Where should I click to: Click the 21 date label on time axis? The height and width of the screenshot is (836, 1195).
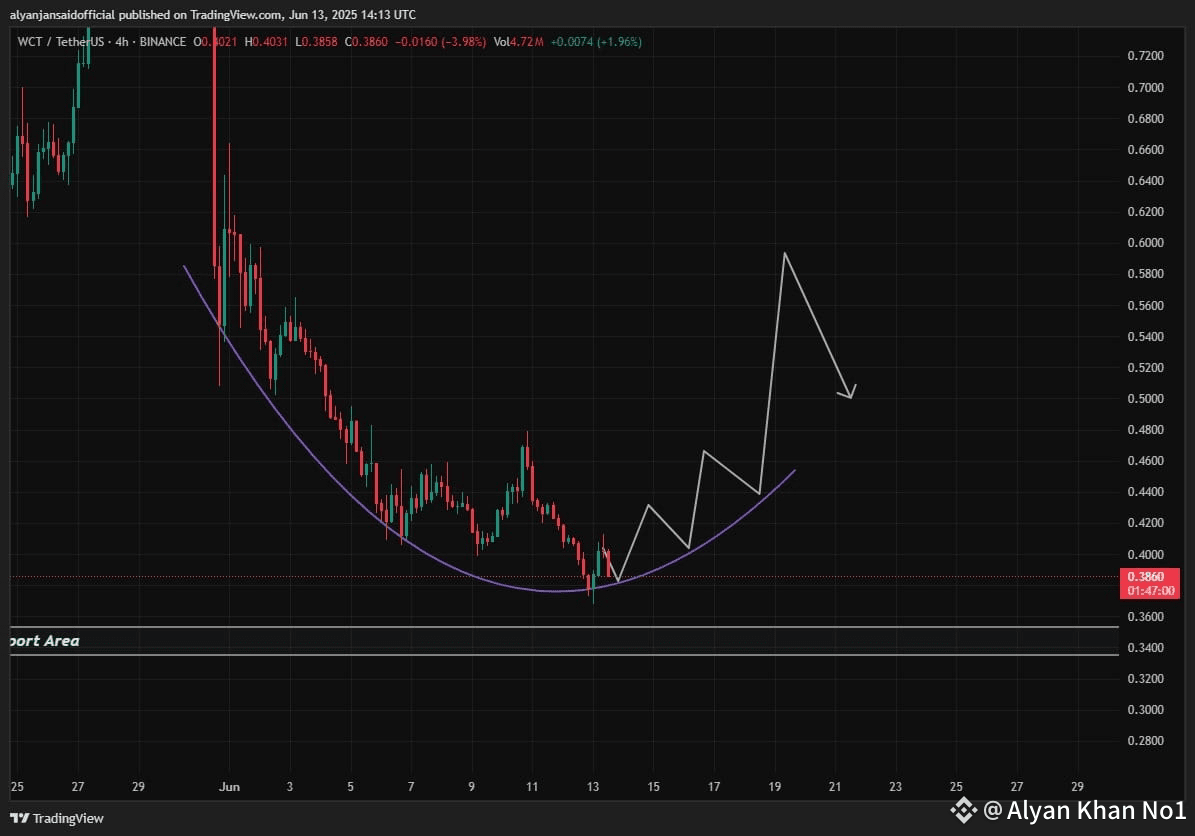point(835,786)
